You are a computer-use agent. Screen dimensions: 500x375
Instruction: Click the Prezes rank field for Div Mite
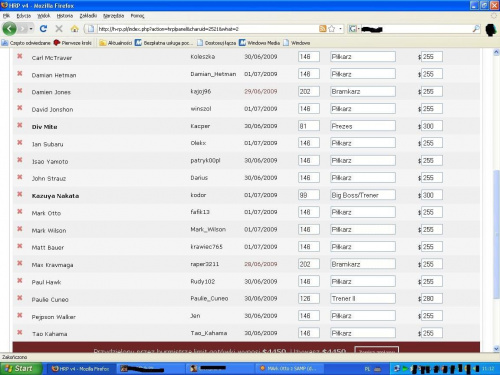point(363,126)
